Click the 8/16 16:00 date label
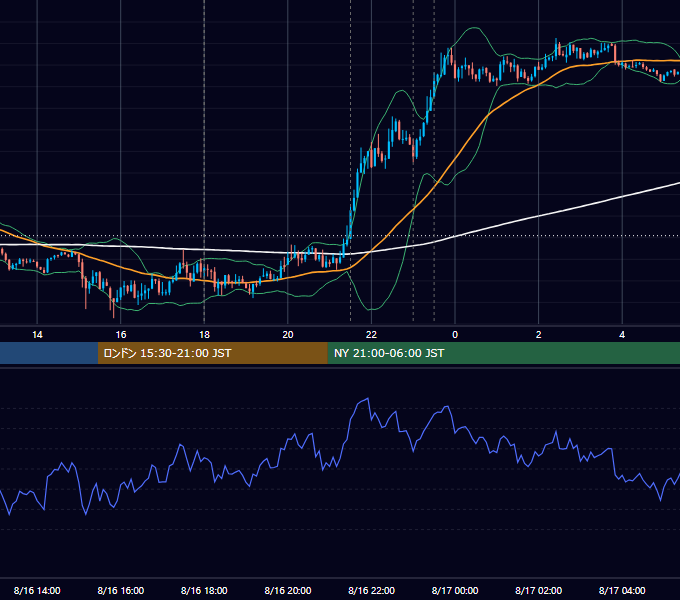680x600 pixels. click(x=121, y=590)
